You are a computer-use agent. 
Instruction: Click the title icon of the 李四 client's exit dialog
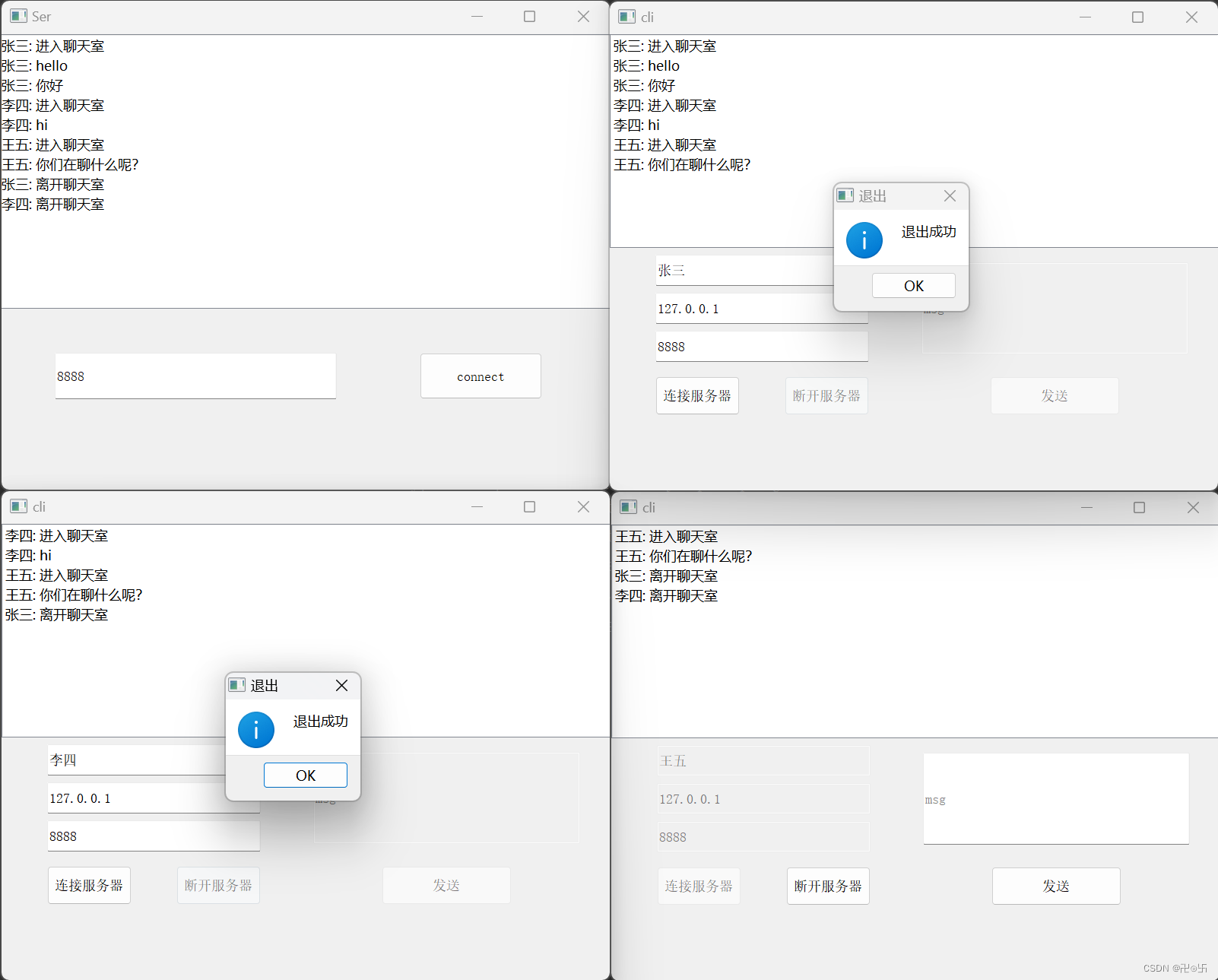(237, 685)
